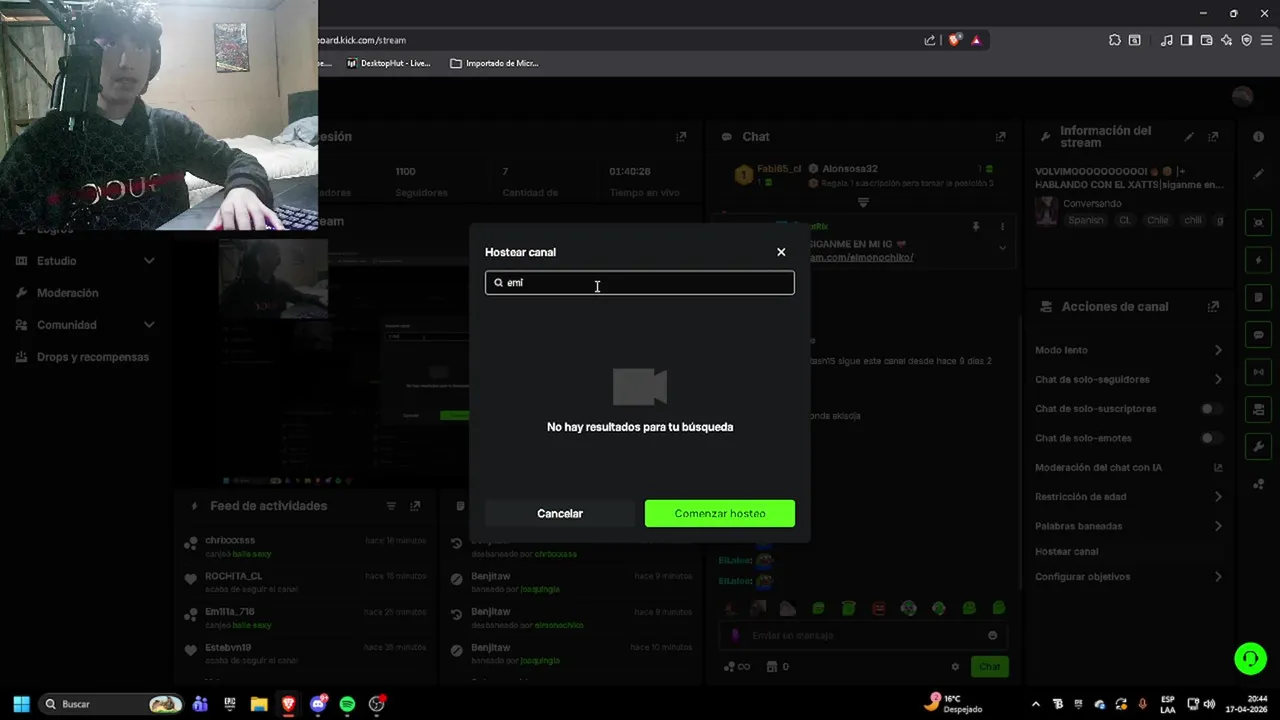Edit stream information with pencil icon

click(1189, 137)
